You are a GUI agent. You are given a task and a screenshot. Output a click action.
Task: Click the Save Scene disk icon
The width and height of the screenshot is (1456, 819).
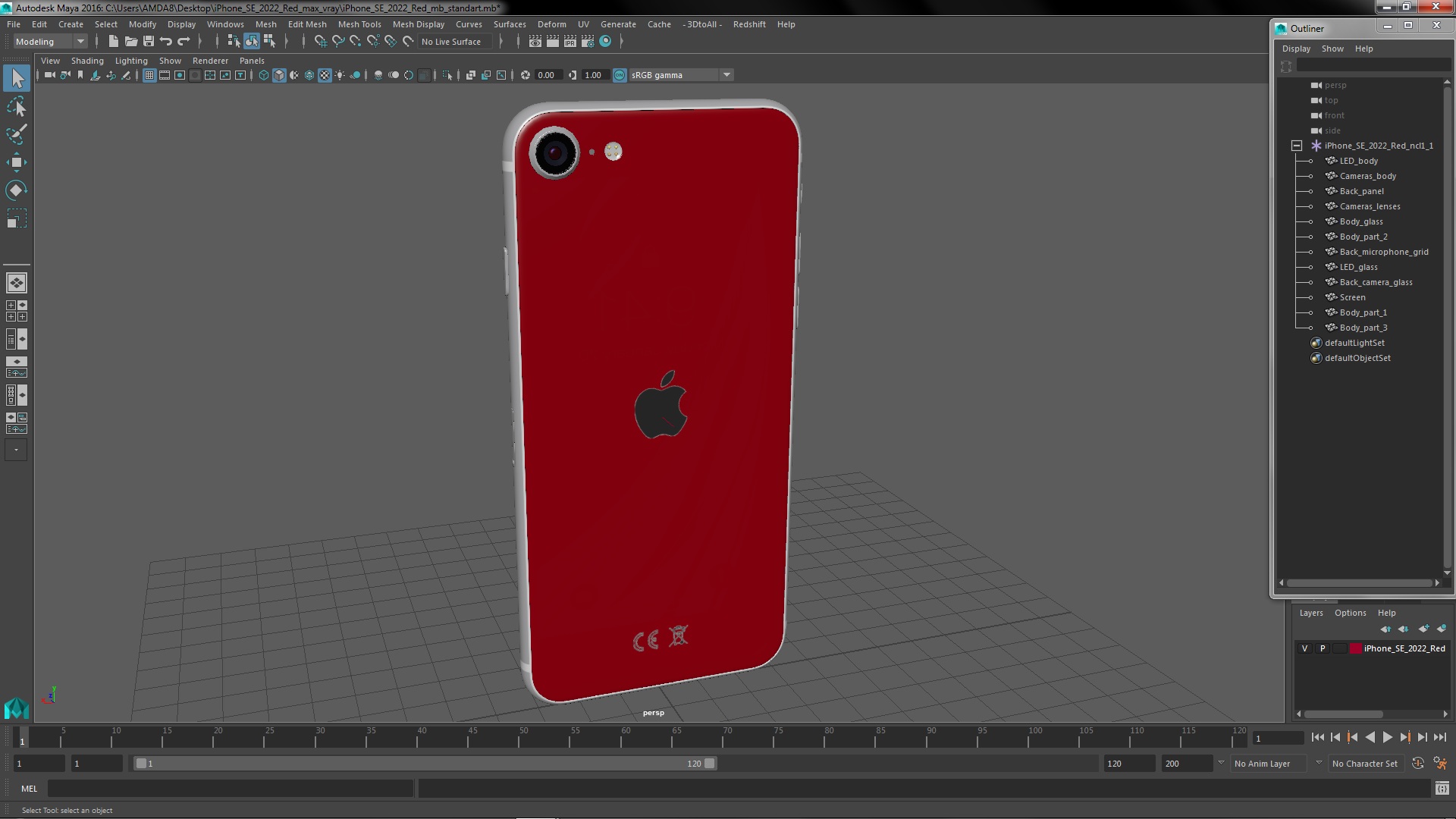pos(149,42)
